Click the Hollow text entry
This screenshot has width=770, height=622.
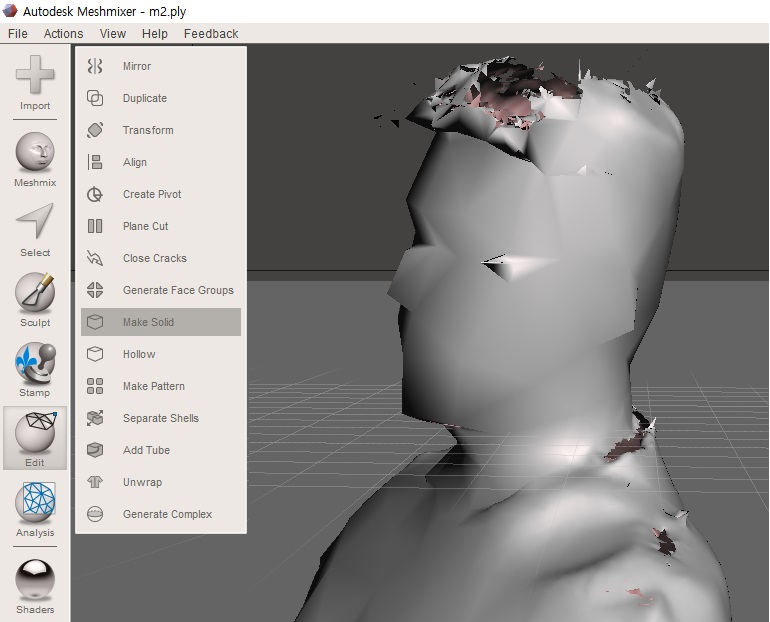tap(139, 354)
